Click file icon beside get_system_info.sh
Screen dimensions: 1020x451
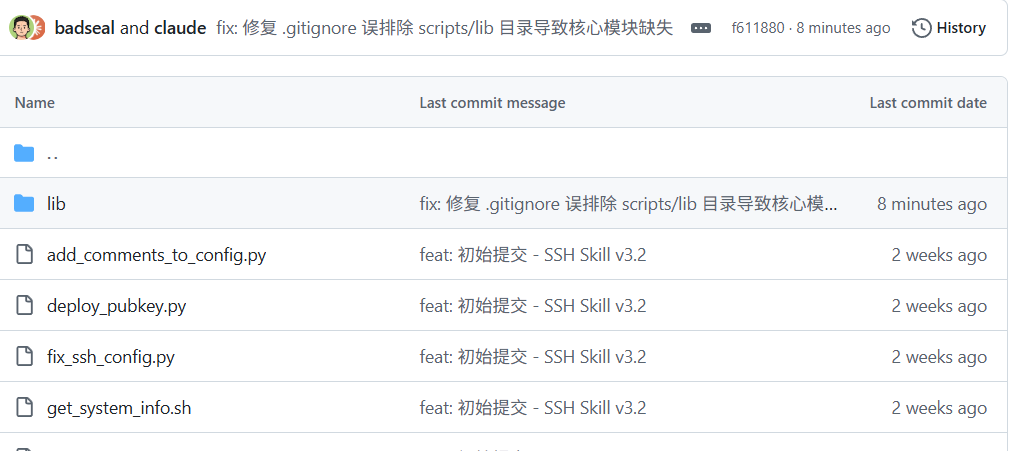pos(24,407)
